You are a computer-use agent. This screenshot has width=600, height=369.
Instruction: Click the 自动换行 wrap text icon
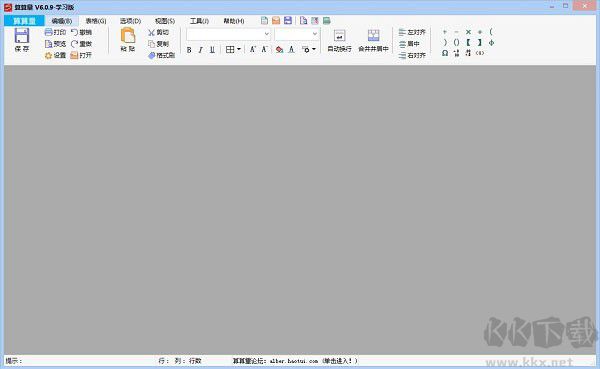(x=339, y=36)
